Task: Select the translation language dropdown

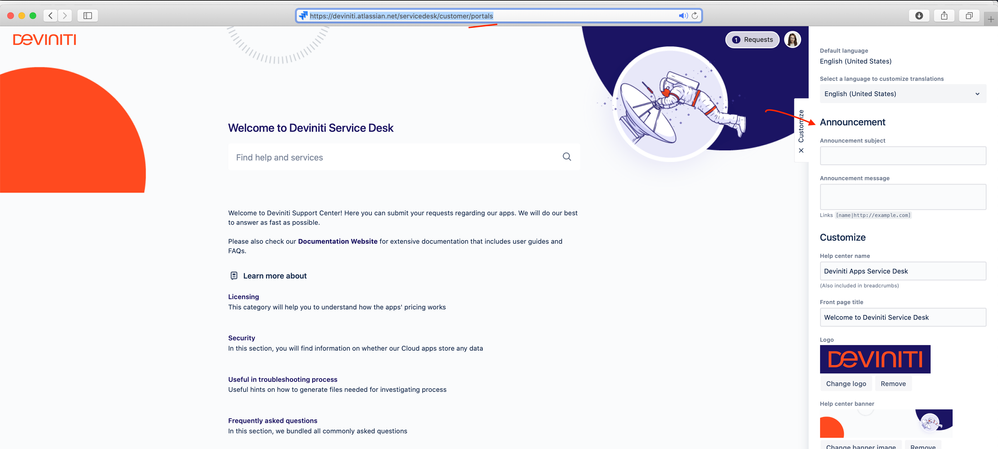Action: tap(903, 94)
